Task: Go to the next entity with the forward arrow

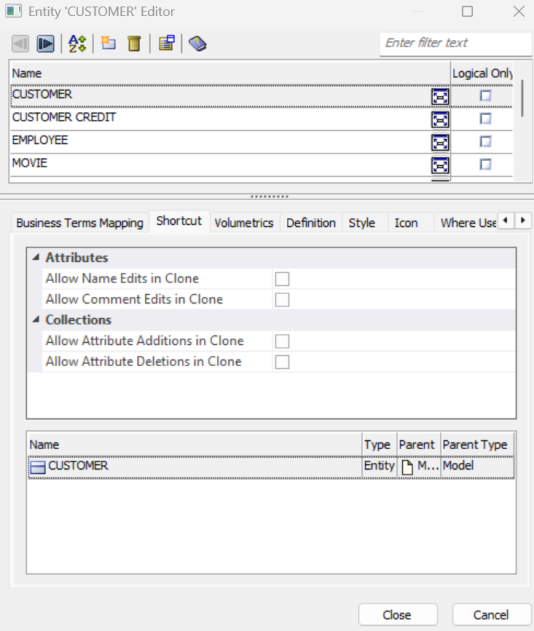Action: 45,43
